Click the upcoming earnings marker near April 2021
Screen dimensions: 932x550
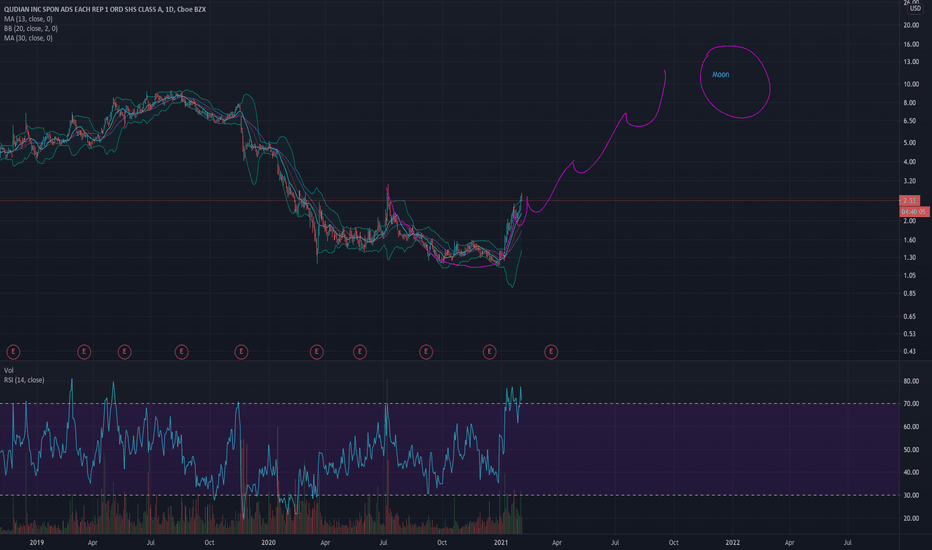point(551,352)
